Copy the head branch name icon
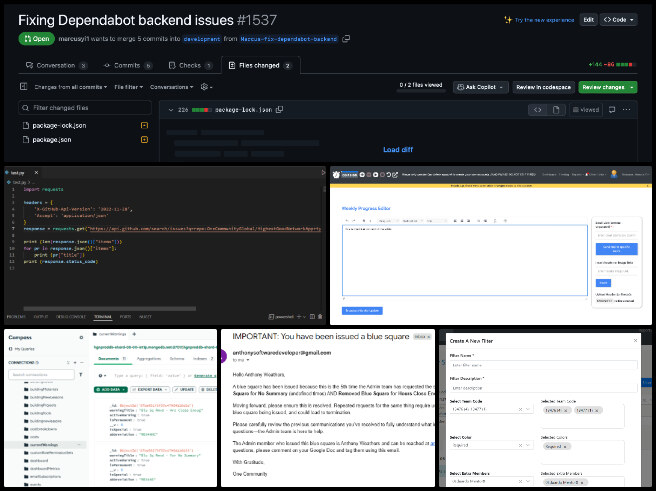This screenshot has height=491, width=656. pyautogui.click(x=346, y=39)
